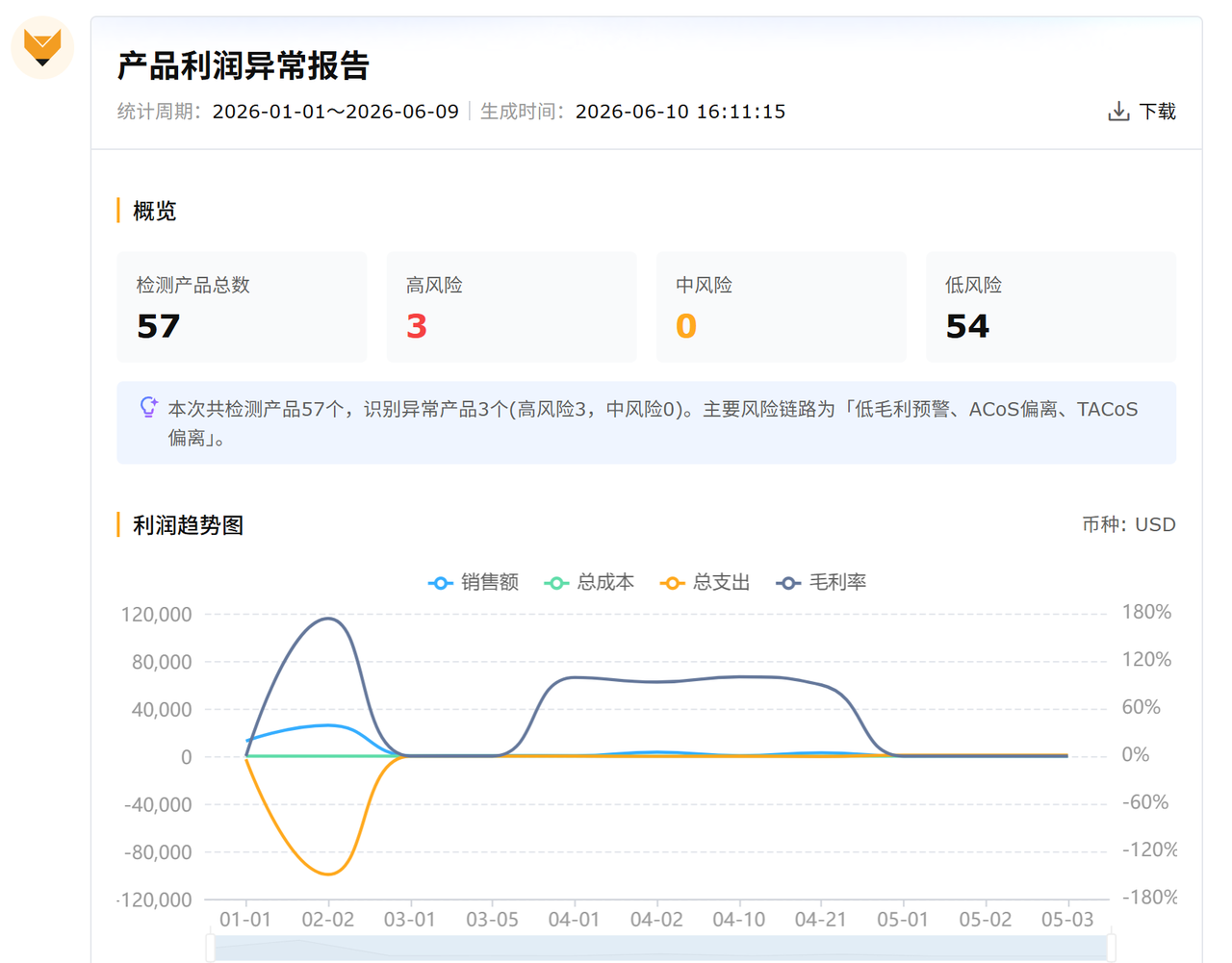This screenshot has height=963, width=1232.
Task: Click the download tray icon
Action: pos(1118,112)
